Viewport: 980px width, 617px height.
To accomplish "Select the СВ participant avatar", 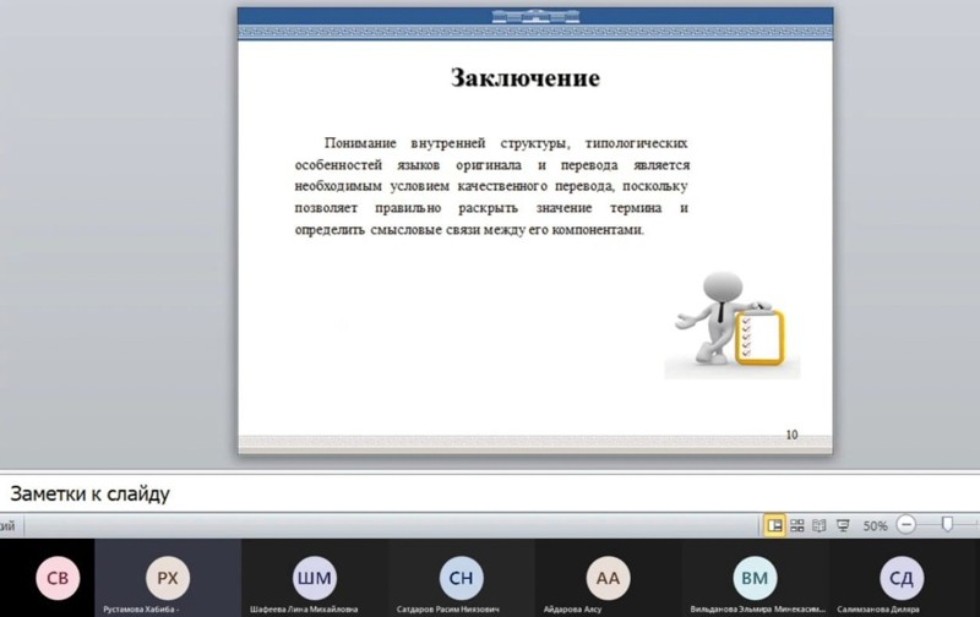I will coord(58,578).
